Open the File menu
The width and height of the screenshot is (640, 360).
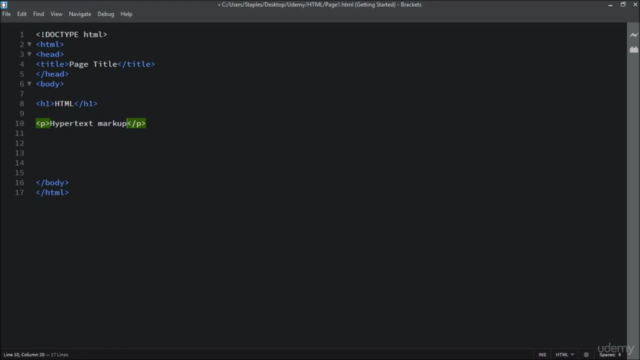click(x=7, y=14)
